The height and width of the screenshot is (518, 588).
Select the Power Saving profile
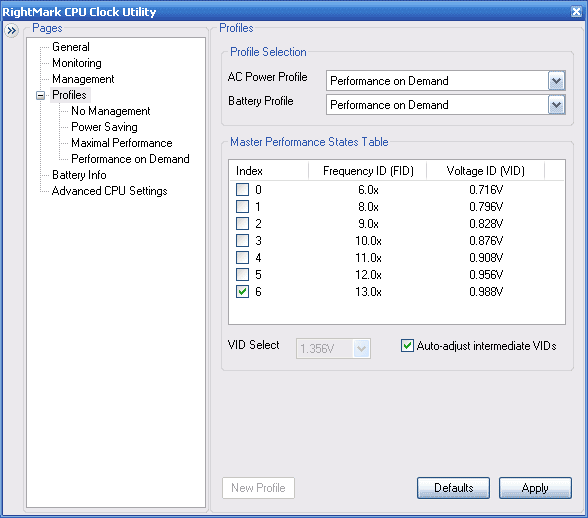pyautogui.click(x=104, y=127)
